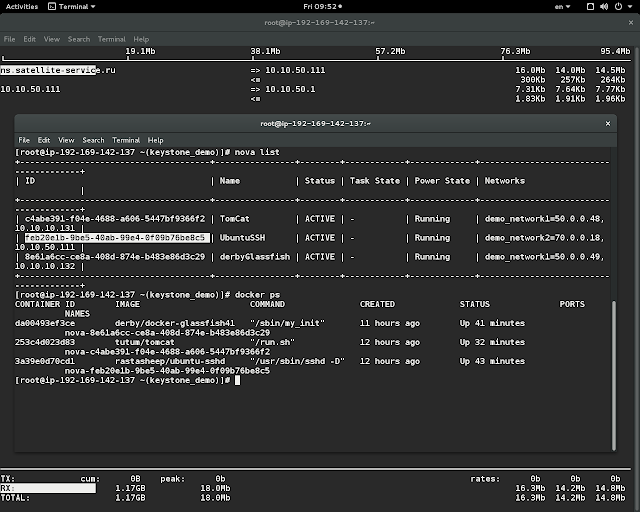Click the 'docker ps' command text
Screen dimensions: 640x512
click(257, 295)
